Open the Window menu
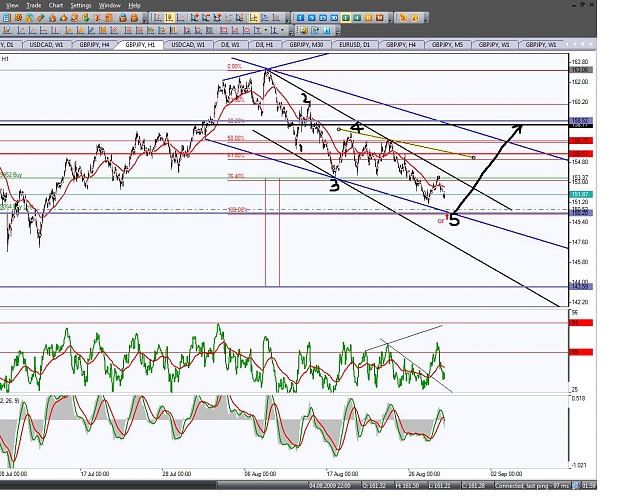The height and width of the screenshot is (500, 625). coord(110,5)
